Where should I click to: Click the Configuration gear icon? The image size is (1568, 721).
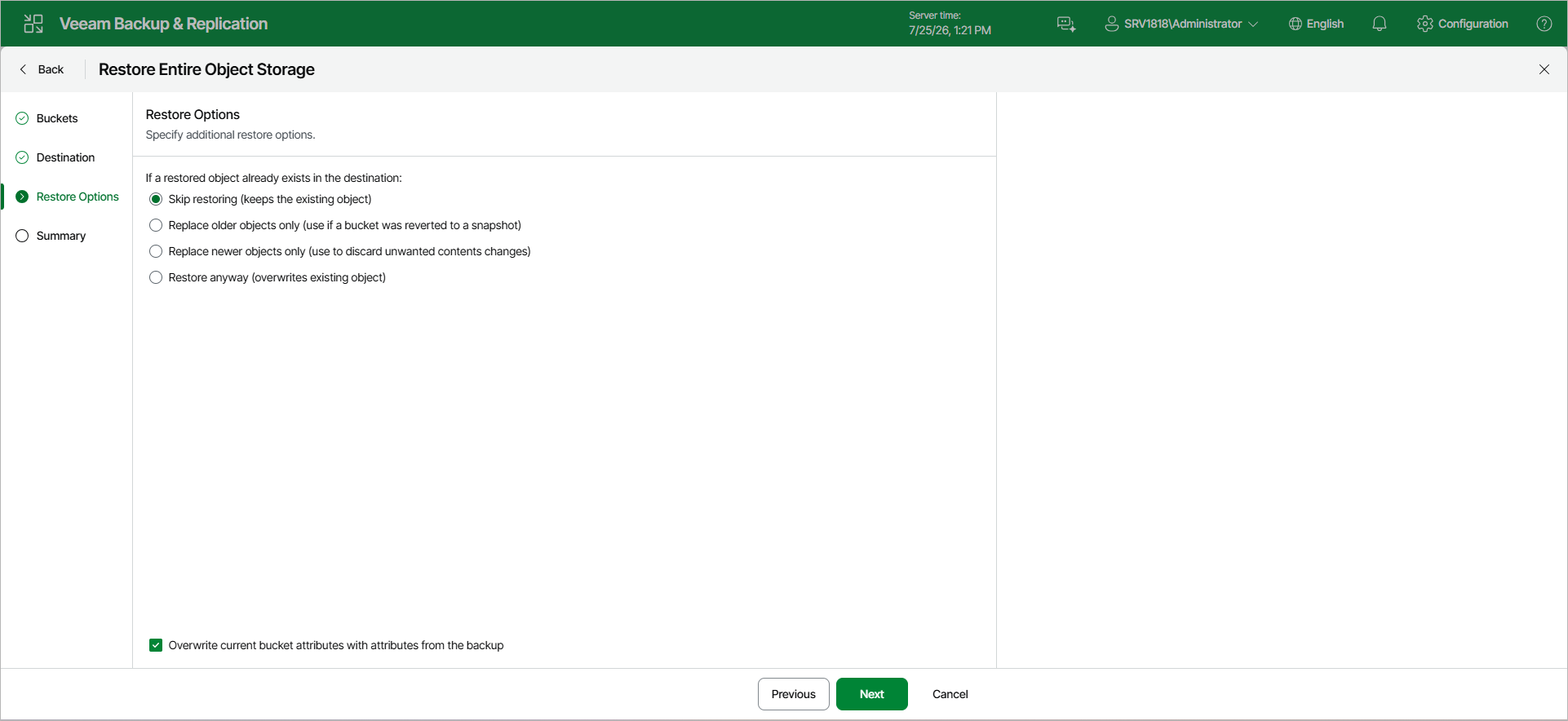click(1425, 24)
